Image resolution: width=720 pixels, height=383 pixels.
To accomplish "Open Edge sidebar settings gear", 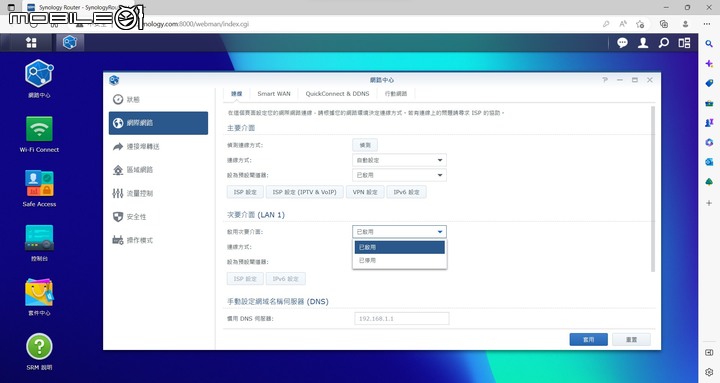I will [709, 372].
